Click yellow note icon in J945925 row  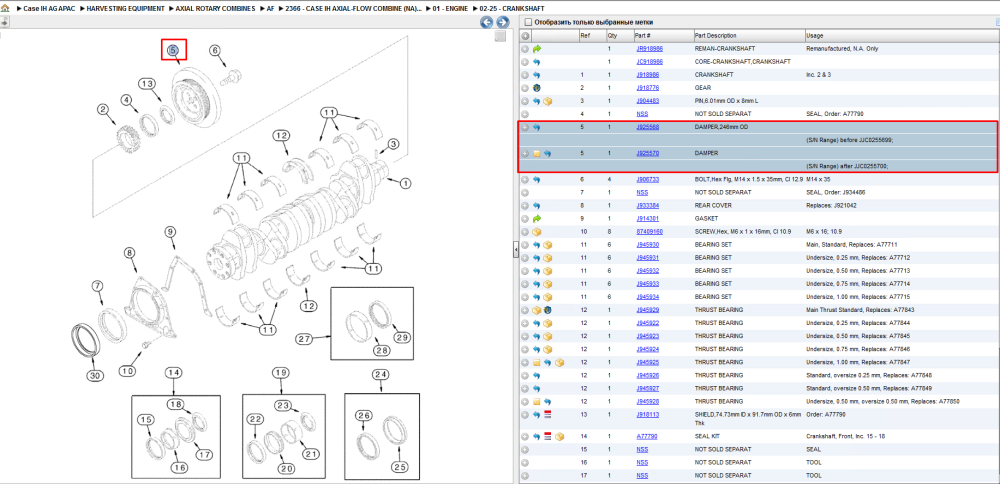tap(536, 363)
